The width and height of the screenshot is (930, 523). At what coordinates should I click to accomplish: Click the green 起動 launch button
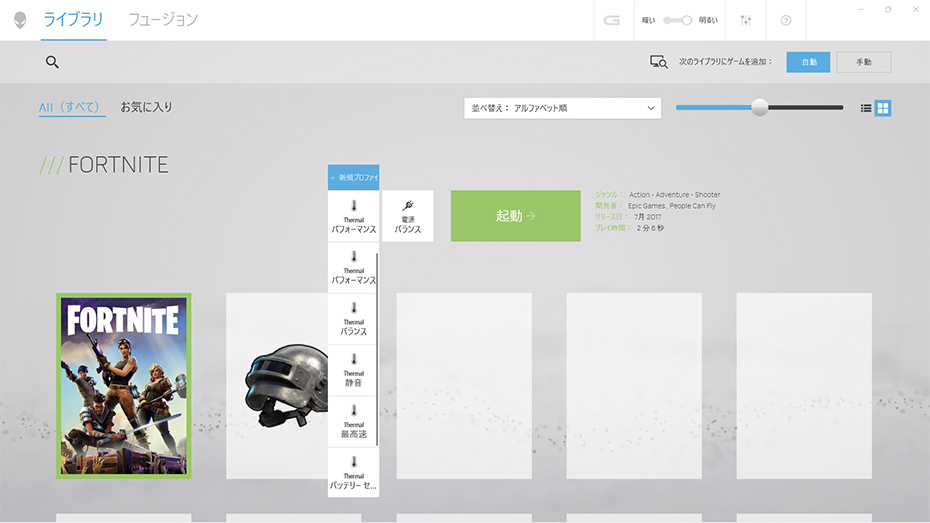click(515, 216)
